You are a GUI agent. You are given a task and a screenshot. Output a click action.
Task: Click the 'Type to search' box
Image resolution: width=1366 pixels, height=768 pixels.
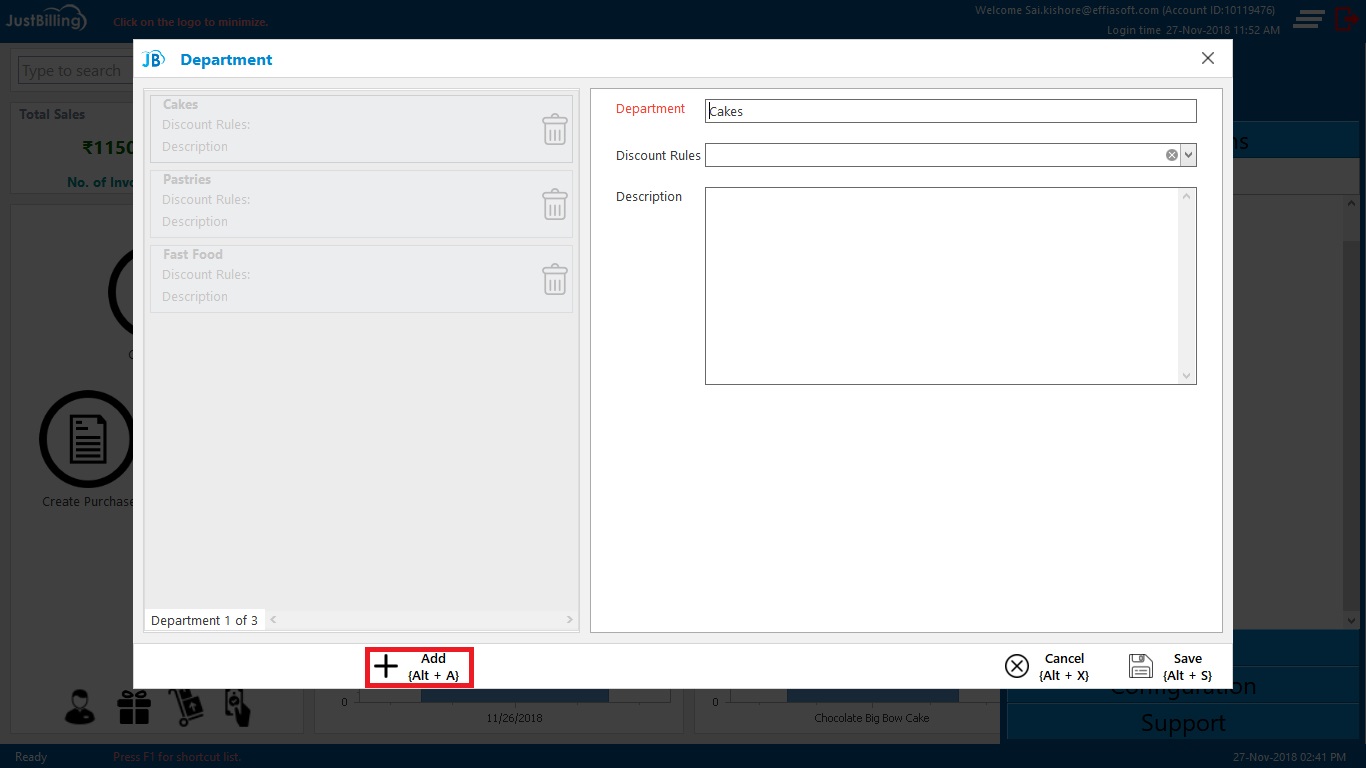click(x=76, y=71)
